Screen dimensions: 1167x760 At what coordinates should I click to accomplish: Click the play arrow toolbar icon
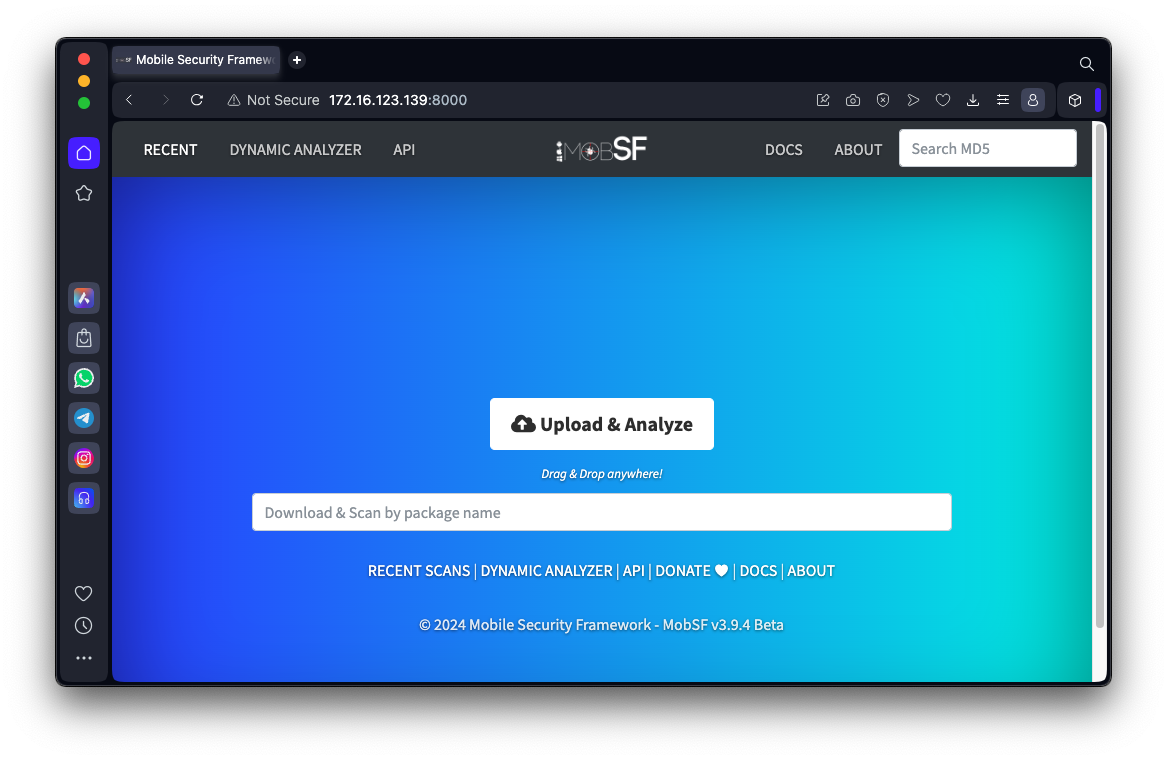click(x=913, y=100)
